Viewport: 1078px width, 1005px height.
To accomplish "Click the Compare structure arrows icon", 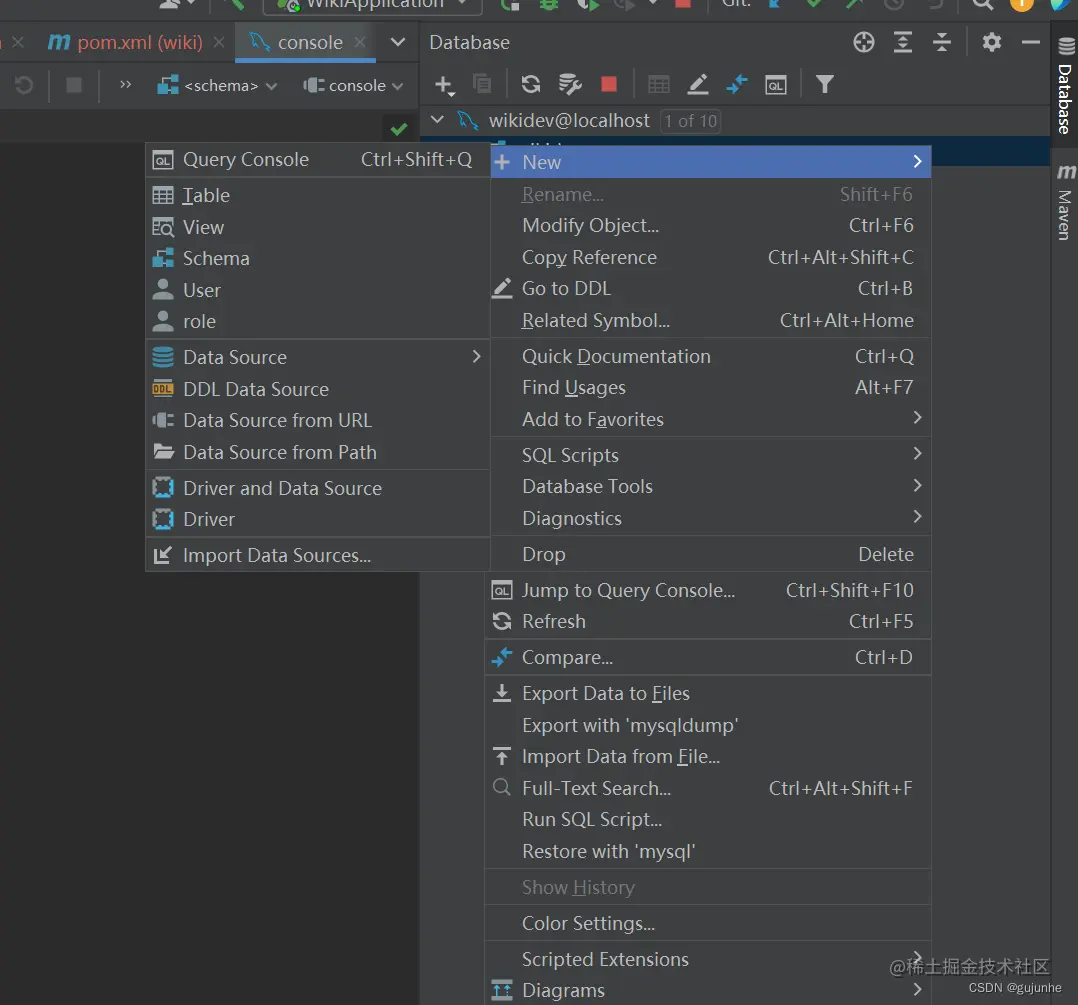I will click(x=737, y=84).
